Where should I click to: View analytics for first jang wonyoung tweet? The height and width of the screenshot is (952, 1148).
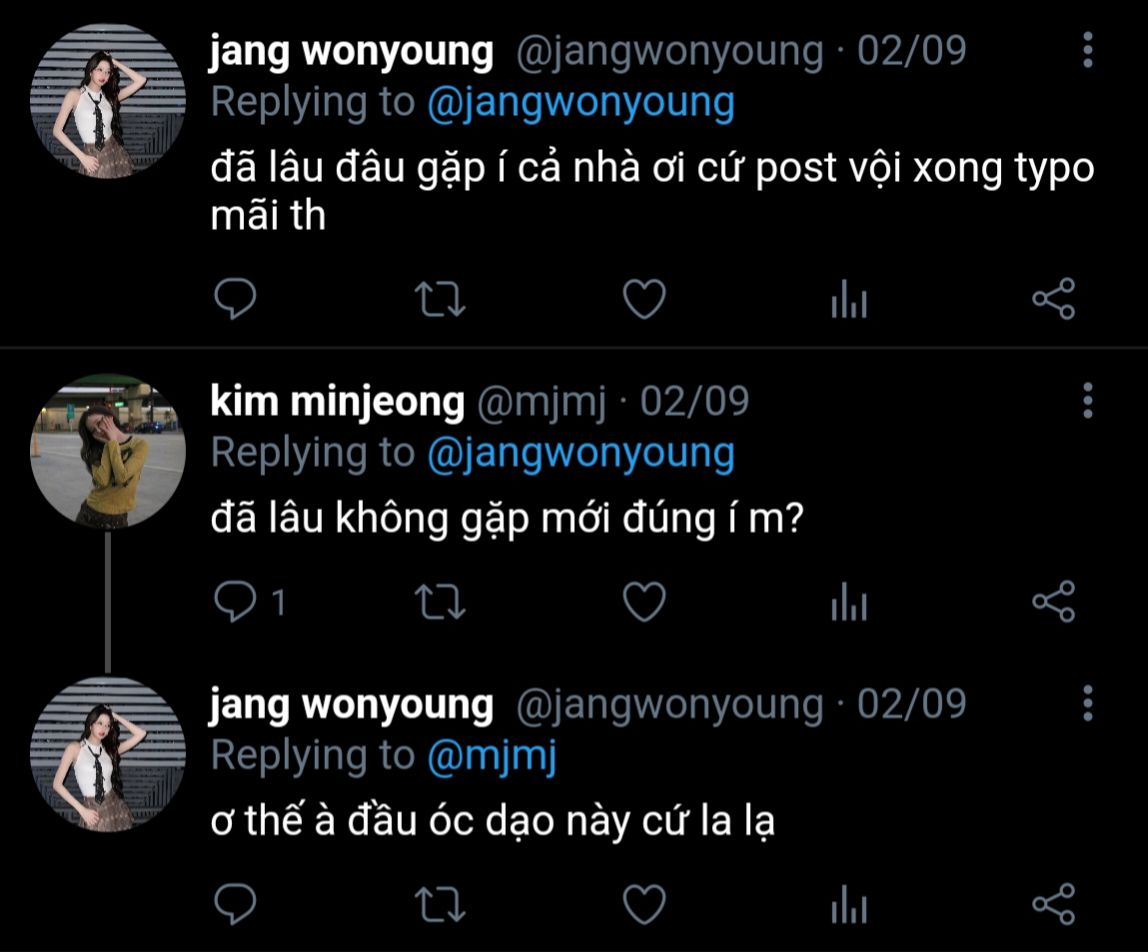[x=849, y=299]
